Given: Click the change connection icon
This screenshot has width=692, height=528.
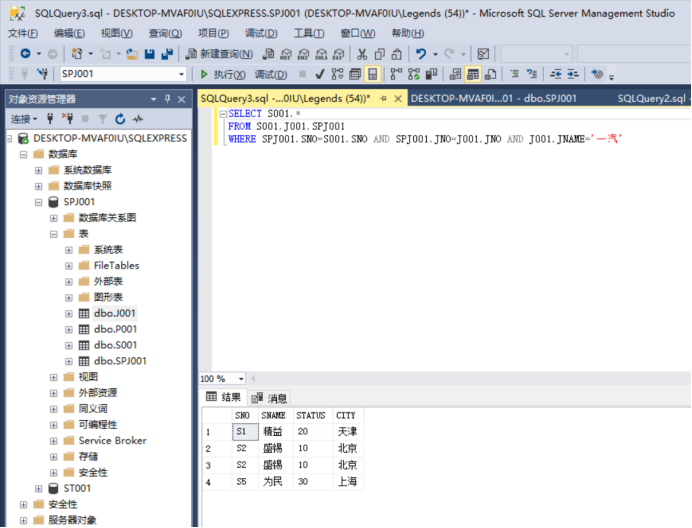Looking at the screenshot, I should (x=42, y=74).
